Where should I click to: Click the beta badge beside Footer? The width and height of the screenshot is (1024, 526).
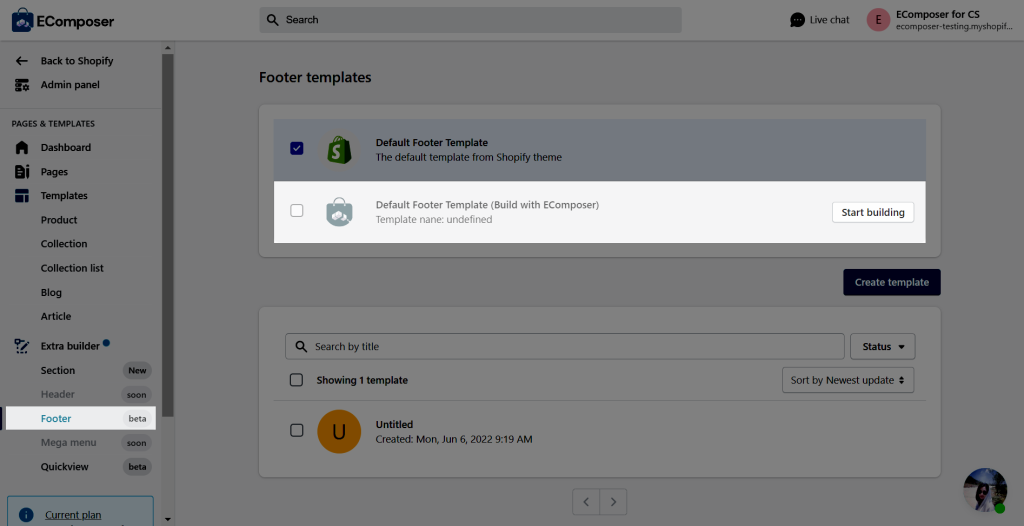click(x=137, y=419)
